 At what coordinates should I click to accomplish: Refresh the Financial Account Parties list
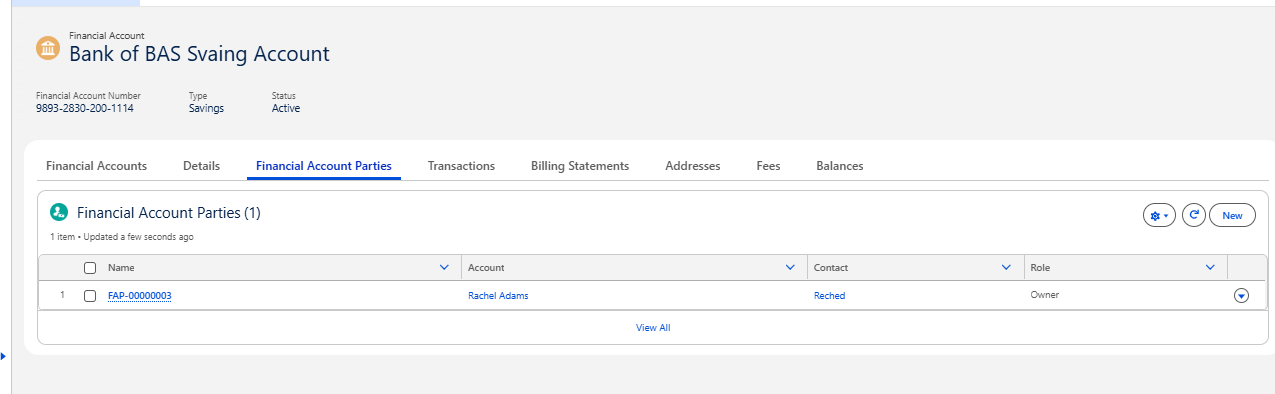click(x=1193, y=215)
